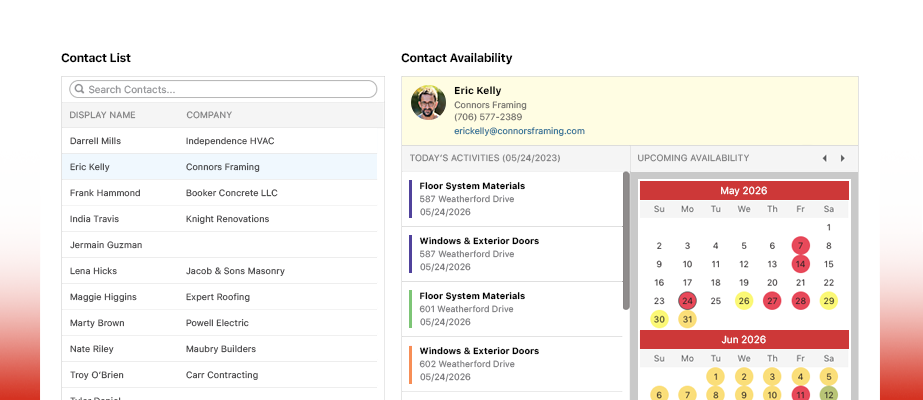Select June 4 in the calendar
The image size is (923, 400).
click(801, 377)
